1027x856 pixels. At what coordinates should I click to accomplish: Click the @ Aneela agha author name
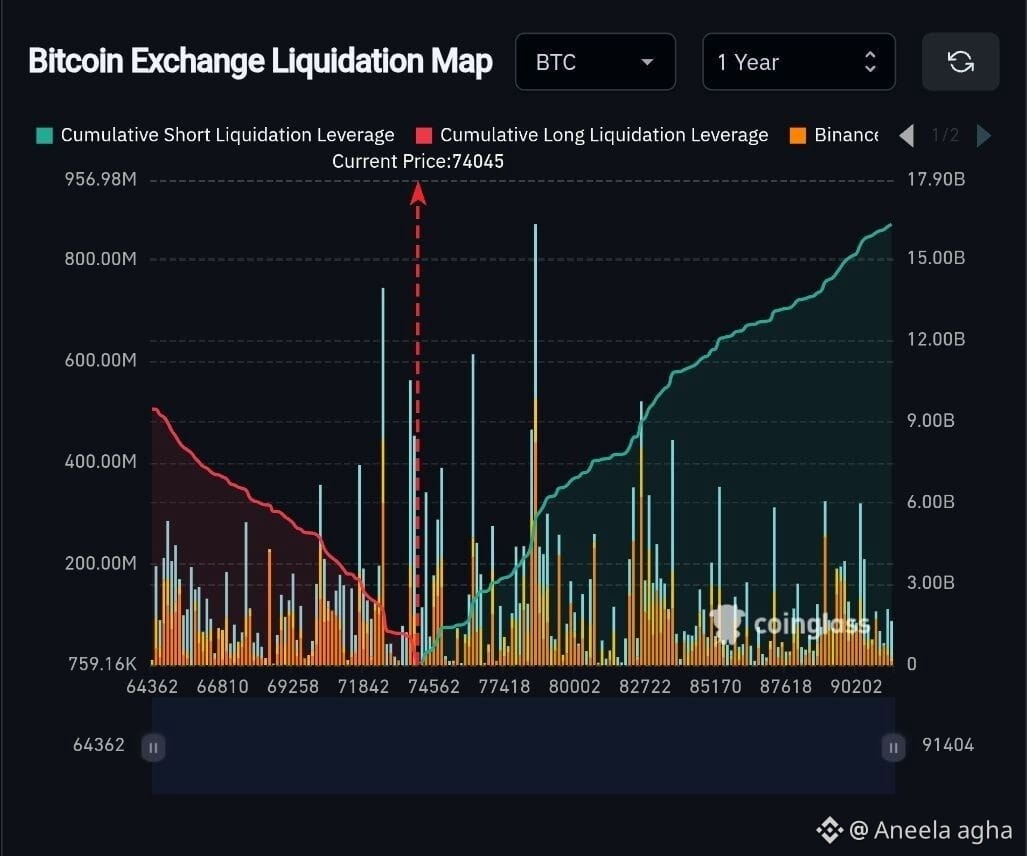[931, 830]
